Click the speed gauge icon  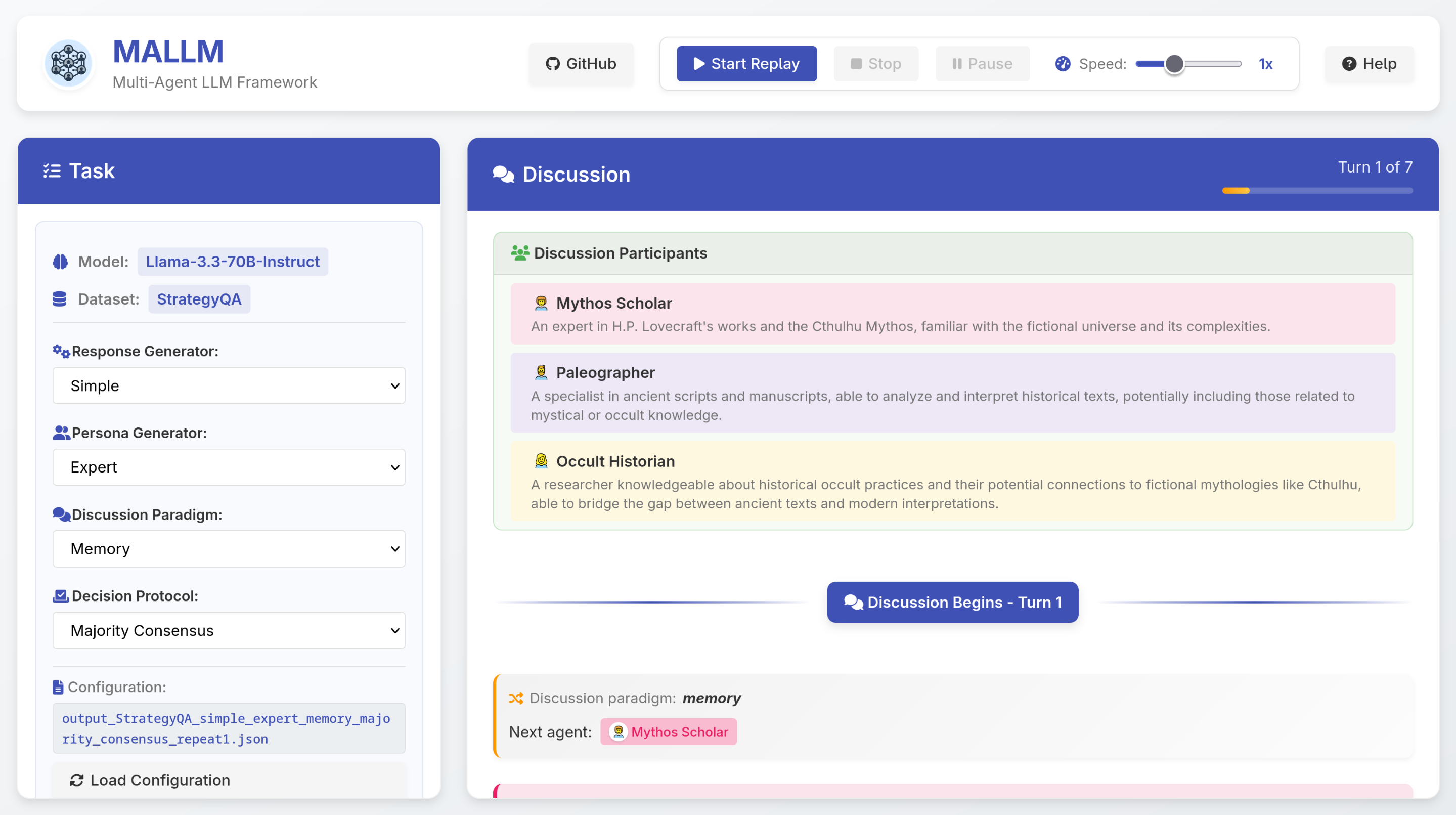1063,64
